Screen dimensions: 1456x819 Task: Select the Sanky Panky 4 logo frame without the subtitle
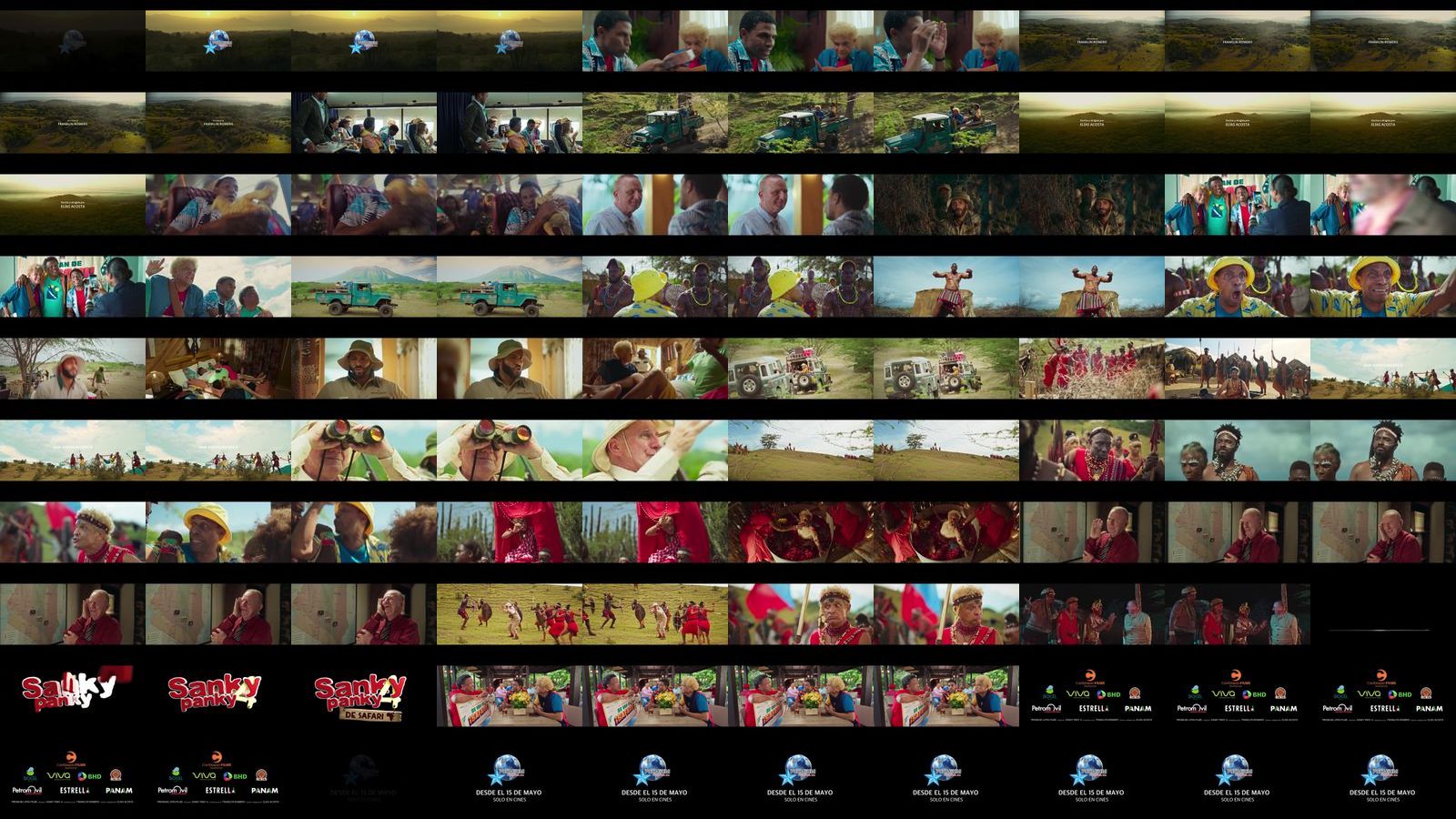pos(218,696)
